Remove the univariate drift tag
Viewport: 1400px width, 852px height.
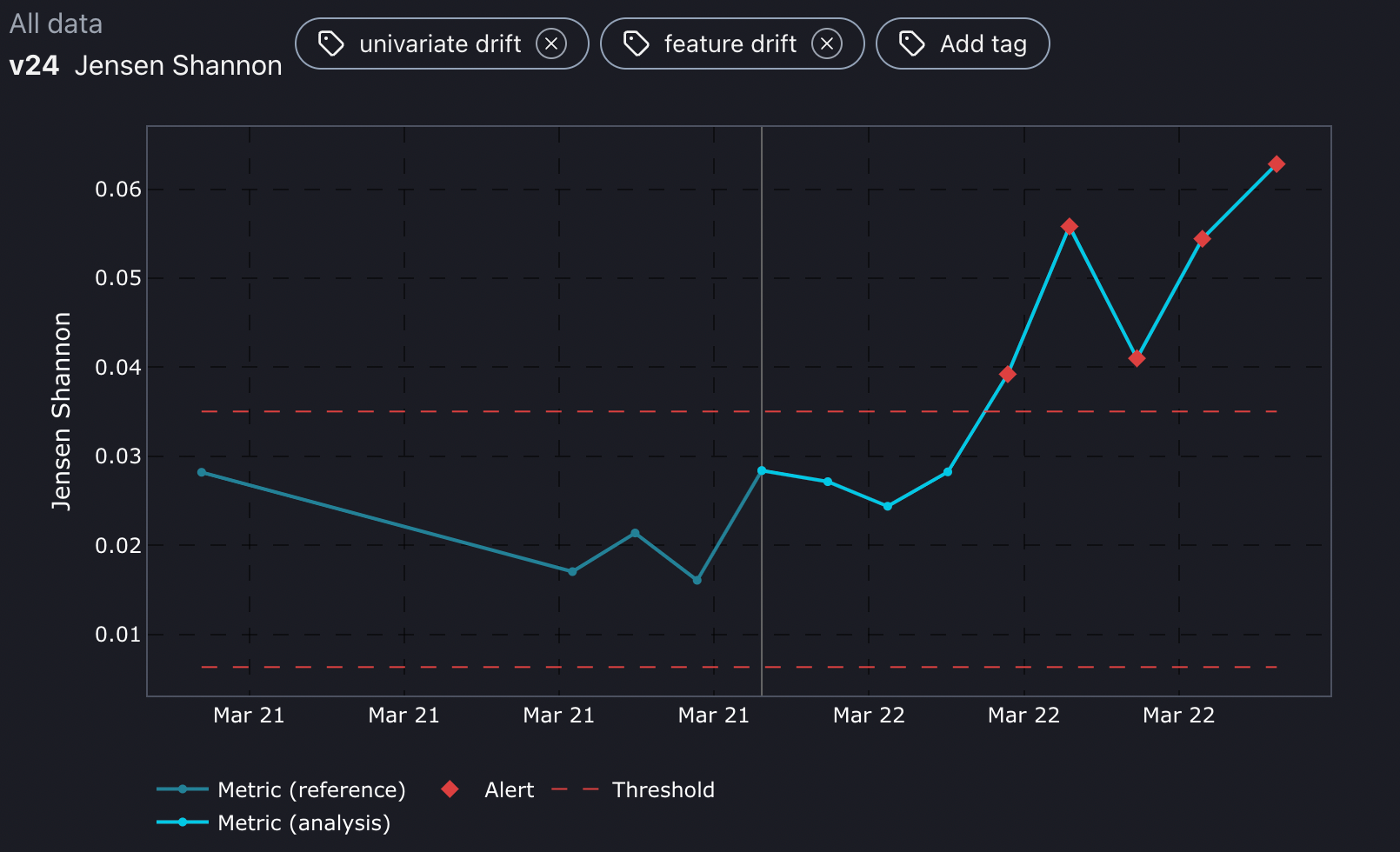pos(551,43)
